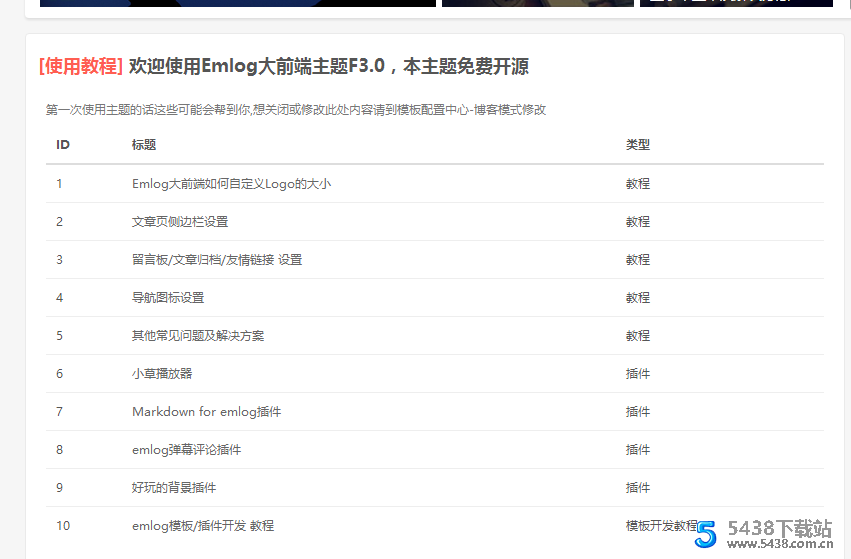
Task: Open the [使用教程] heading link
Action: (81, 66)
